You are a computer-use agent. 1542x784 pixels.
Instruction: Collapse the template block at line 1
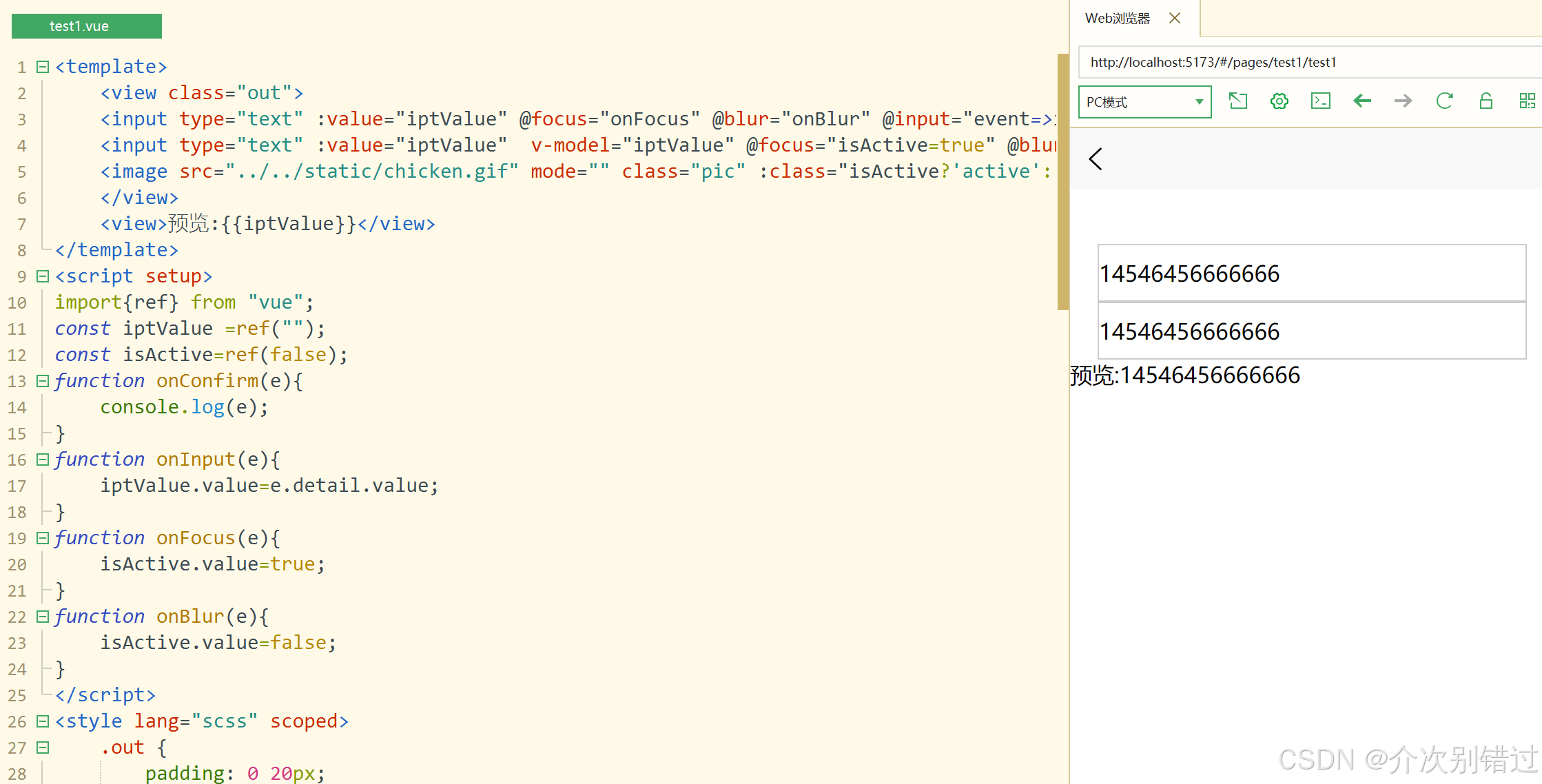coord(43,67)
